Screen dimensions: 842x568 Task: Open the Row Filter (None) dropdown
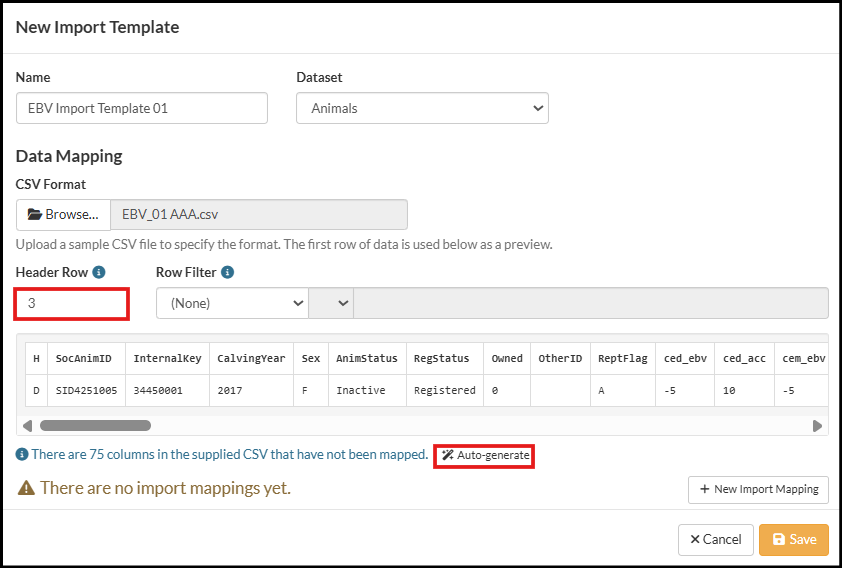coord(232,303)
